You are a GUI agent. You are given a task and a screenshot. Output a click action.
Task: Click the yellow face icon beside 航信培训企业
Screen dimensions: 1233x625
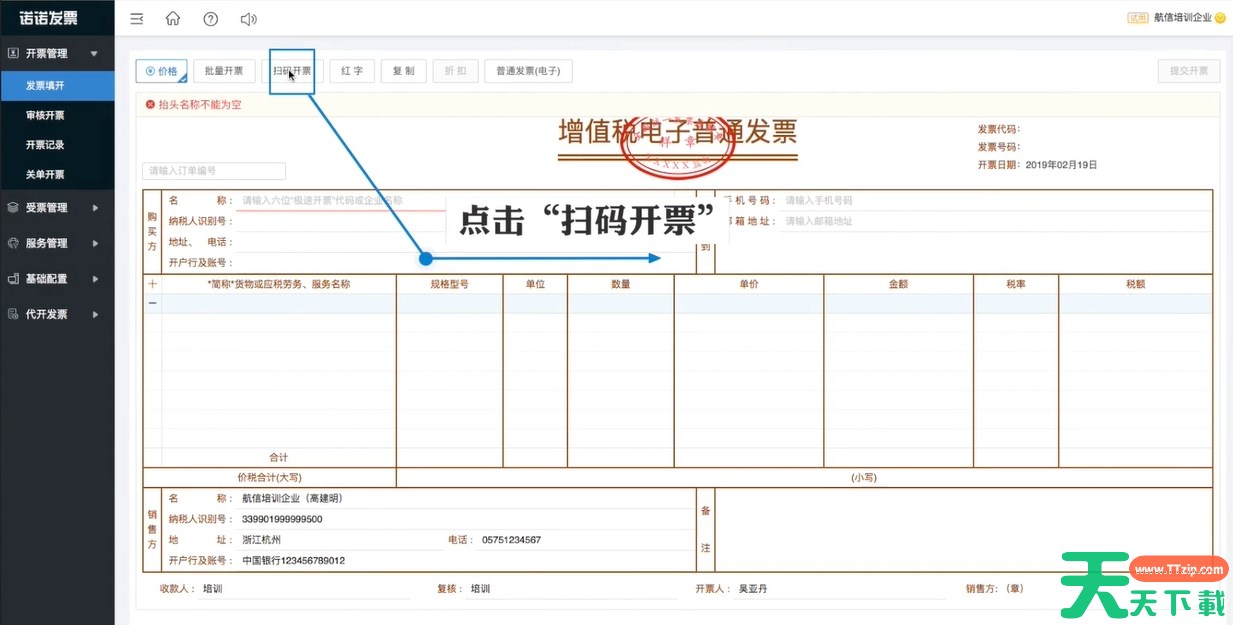point(1220,18)
